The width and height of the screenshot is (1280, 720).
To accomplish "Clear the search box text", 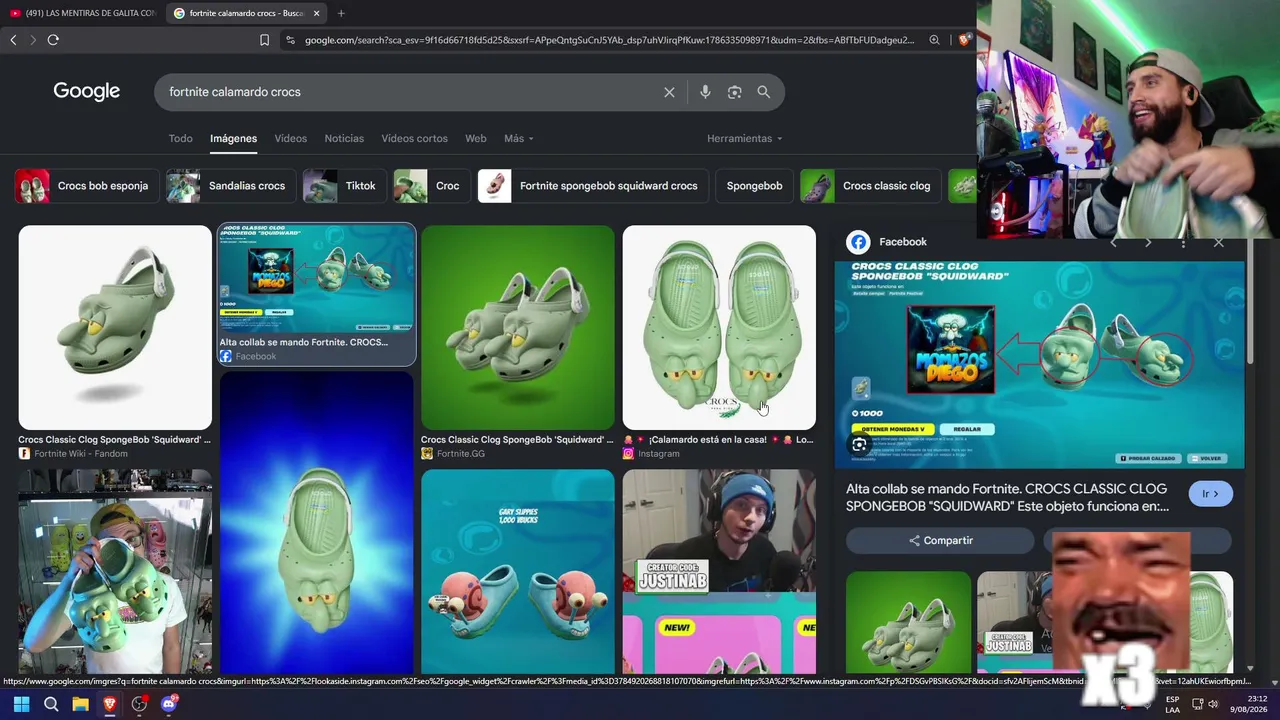I will pos(669,92).
